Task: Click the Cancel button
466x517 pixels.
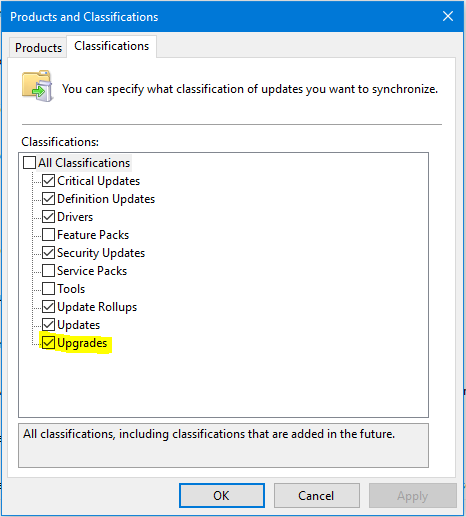Action: (x=316, y=495)
